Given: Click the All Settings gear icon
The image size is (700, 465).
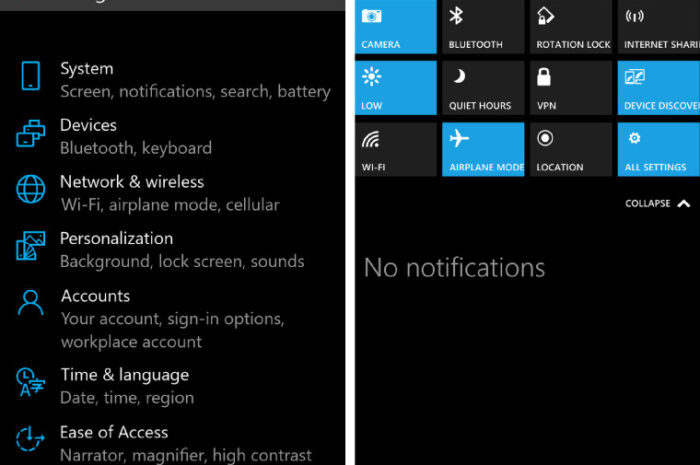Looking at the screenshot, I should coord(634,138).
